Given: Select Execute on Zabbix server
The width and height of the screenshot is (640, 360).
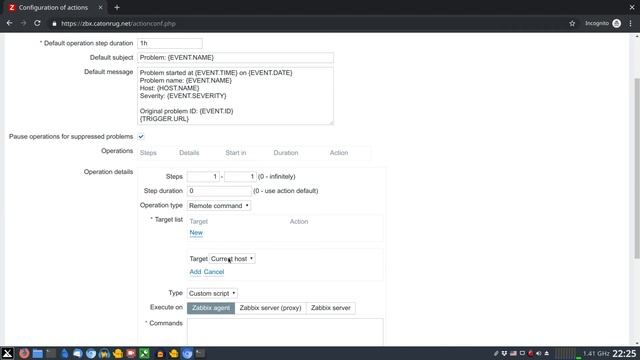Looking at the screenshot, I should point(331,308).
